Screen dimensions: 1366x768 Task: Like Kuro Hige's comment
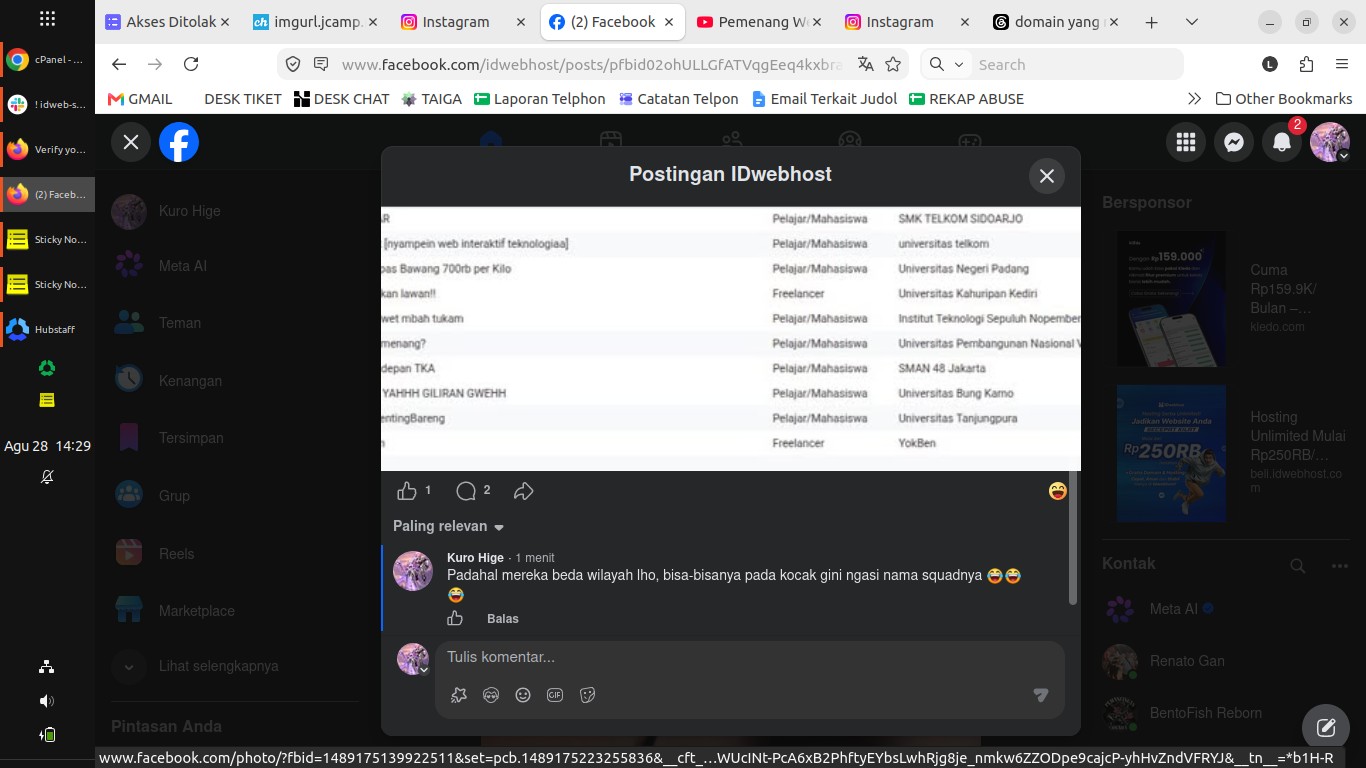coord(455,618)
